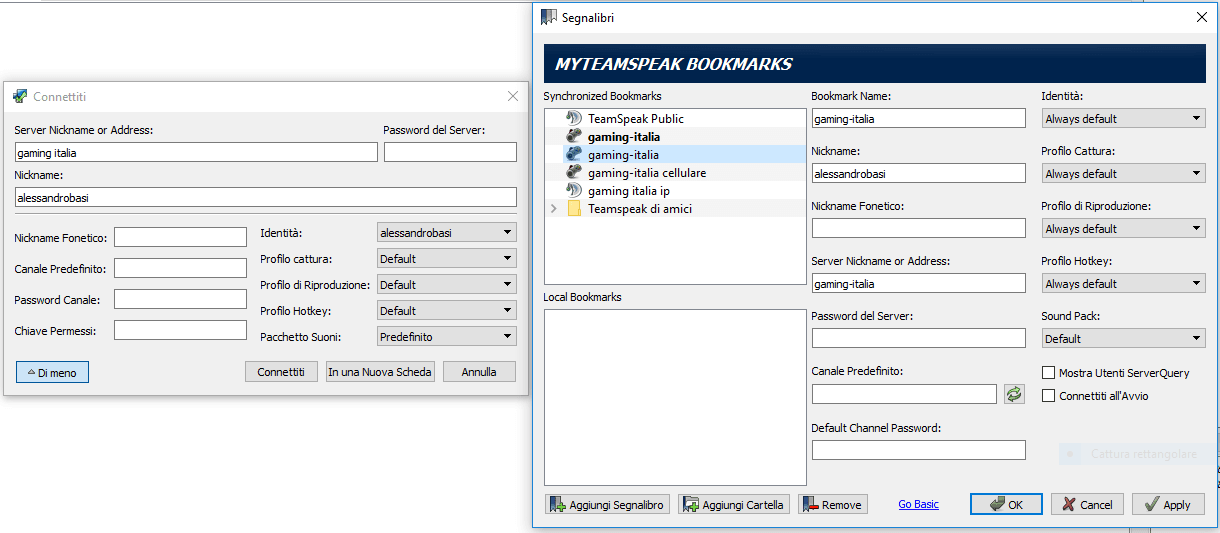1220x533 pixels.
Task: Apply bookmark changes
Action: (x=1168, y=504)
